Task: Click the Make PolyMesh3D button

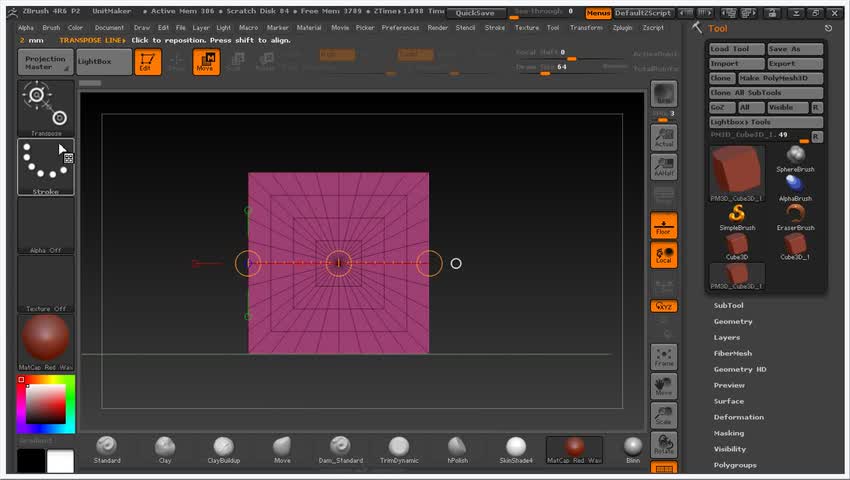Action: [779, 78]
